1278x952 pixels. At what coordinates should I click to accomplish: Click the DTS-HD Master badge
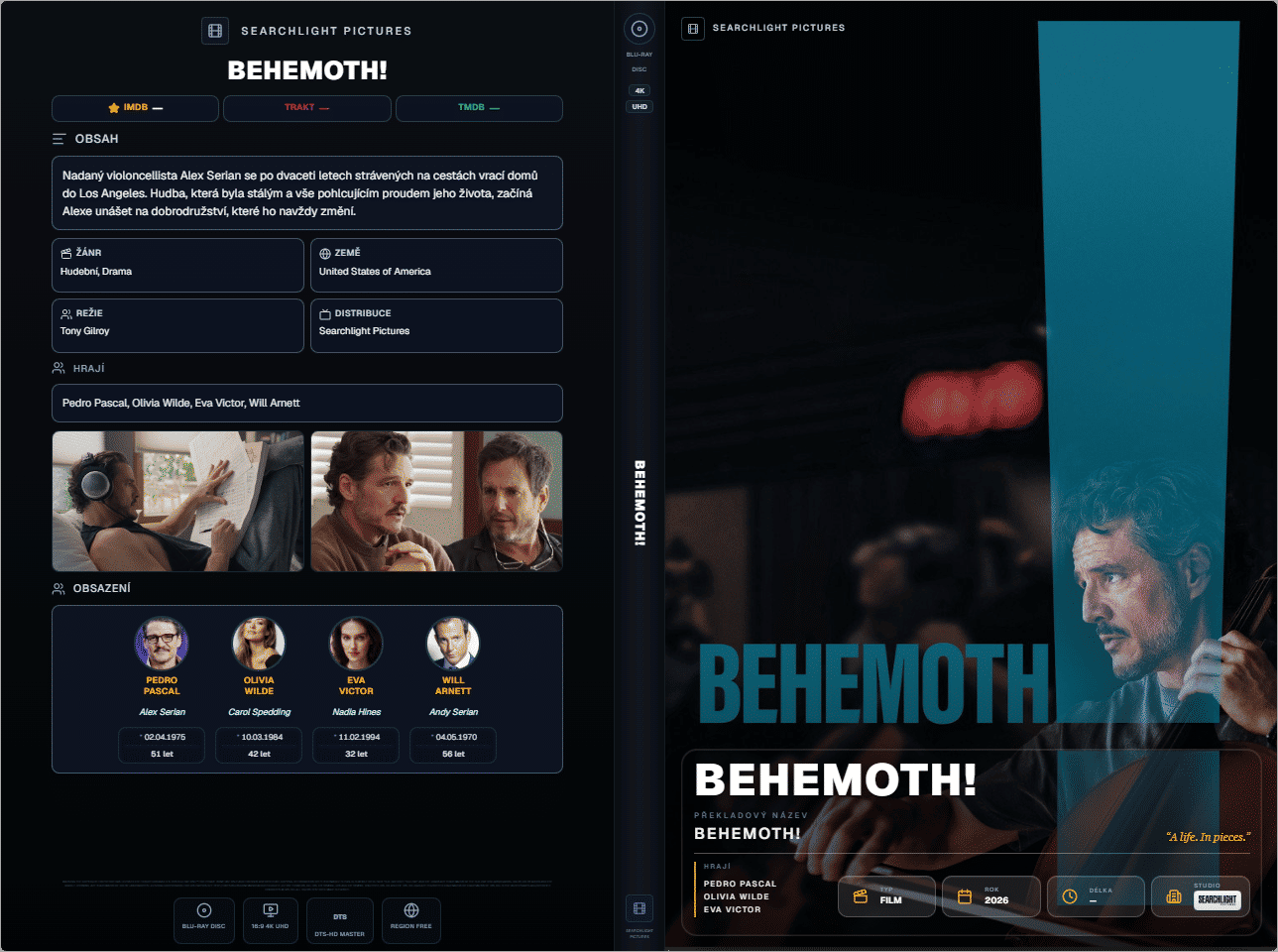click(340, 921)
